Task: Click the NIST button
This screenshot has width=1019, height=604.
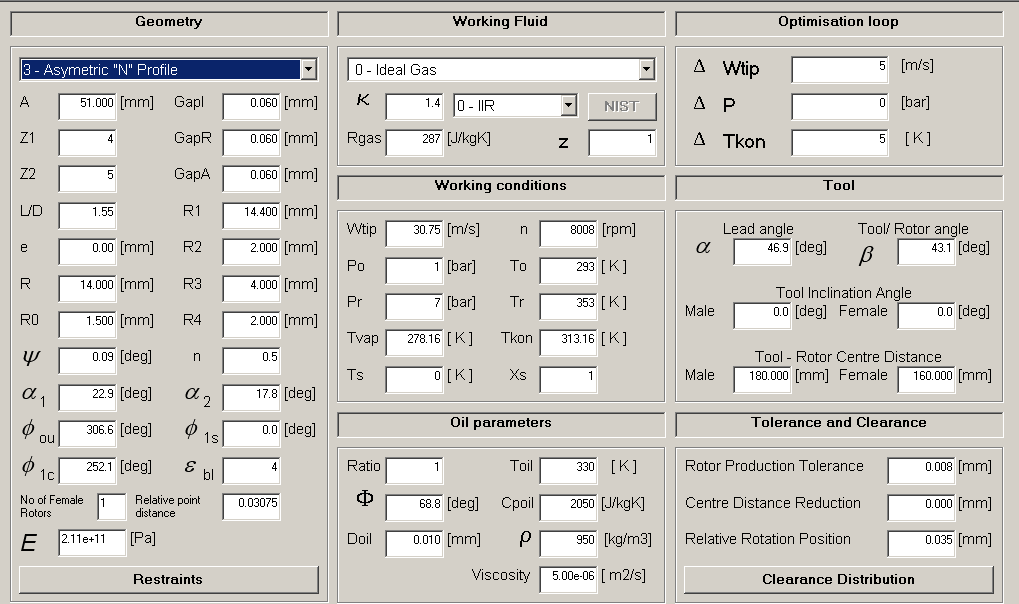Action: point(622,106)
